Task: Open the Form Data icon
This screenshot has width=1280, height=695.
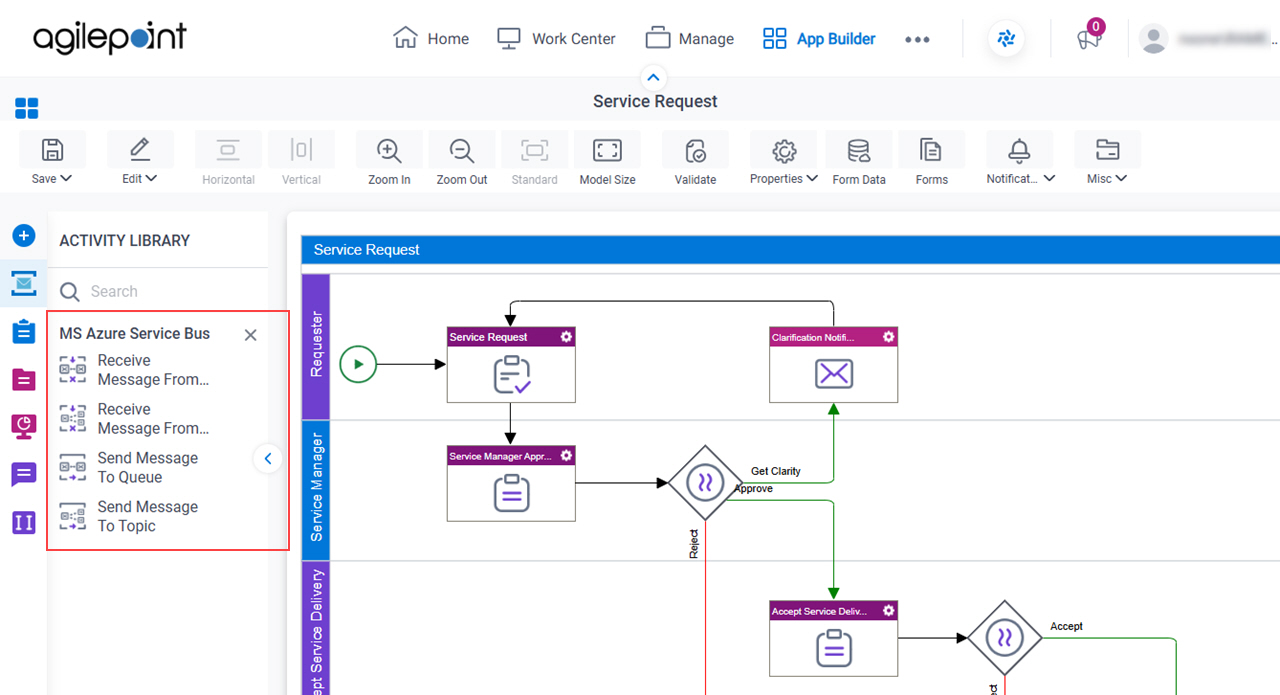Action: [x=859, y=150]
